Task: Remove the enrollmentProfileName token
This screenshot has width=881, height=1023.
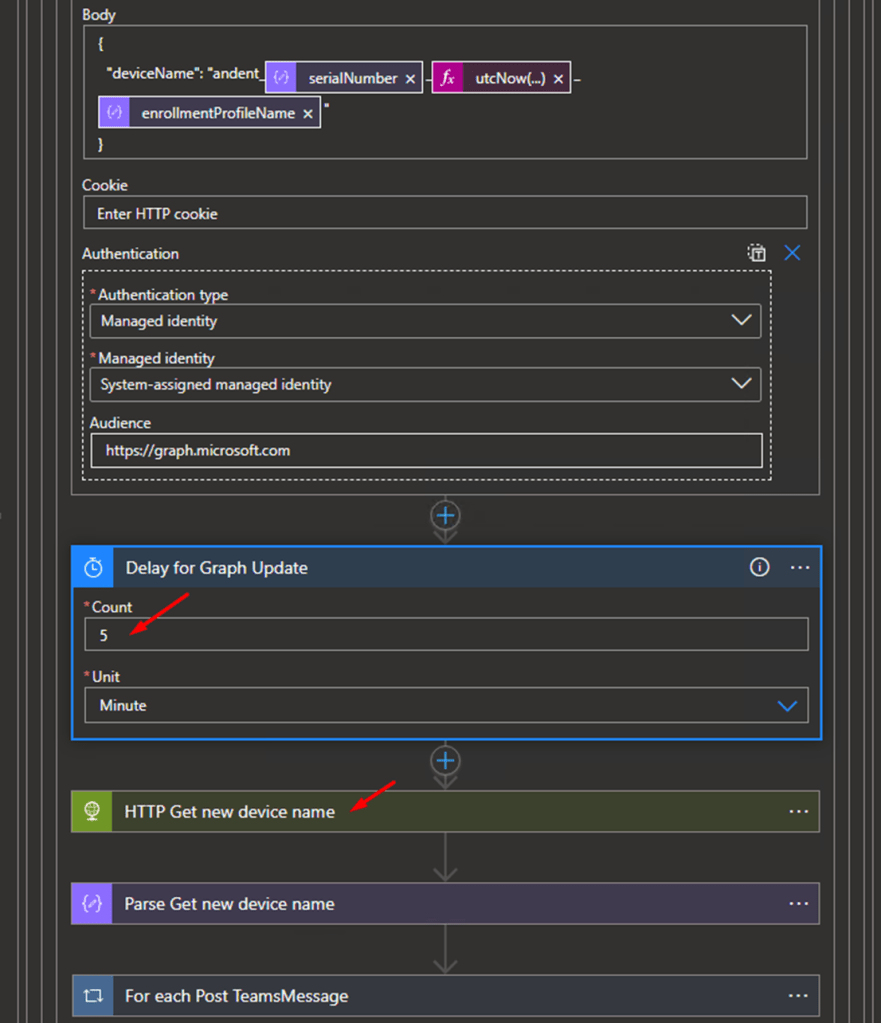Action: [x=308, y=114]
